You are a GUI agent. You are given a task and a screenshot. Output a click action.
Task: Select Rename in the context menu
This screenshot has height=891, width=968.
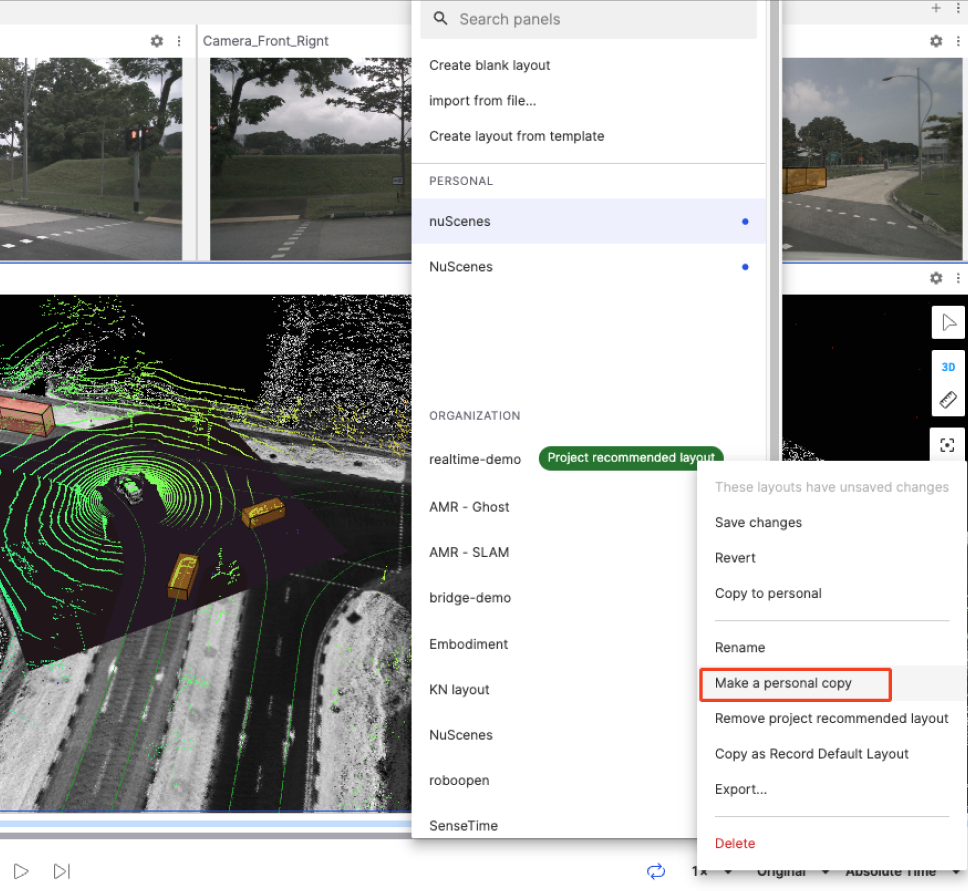(x=832, y=648)
